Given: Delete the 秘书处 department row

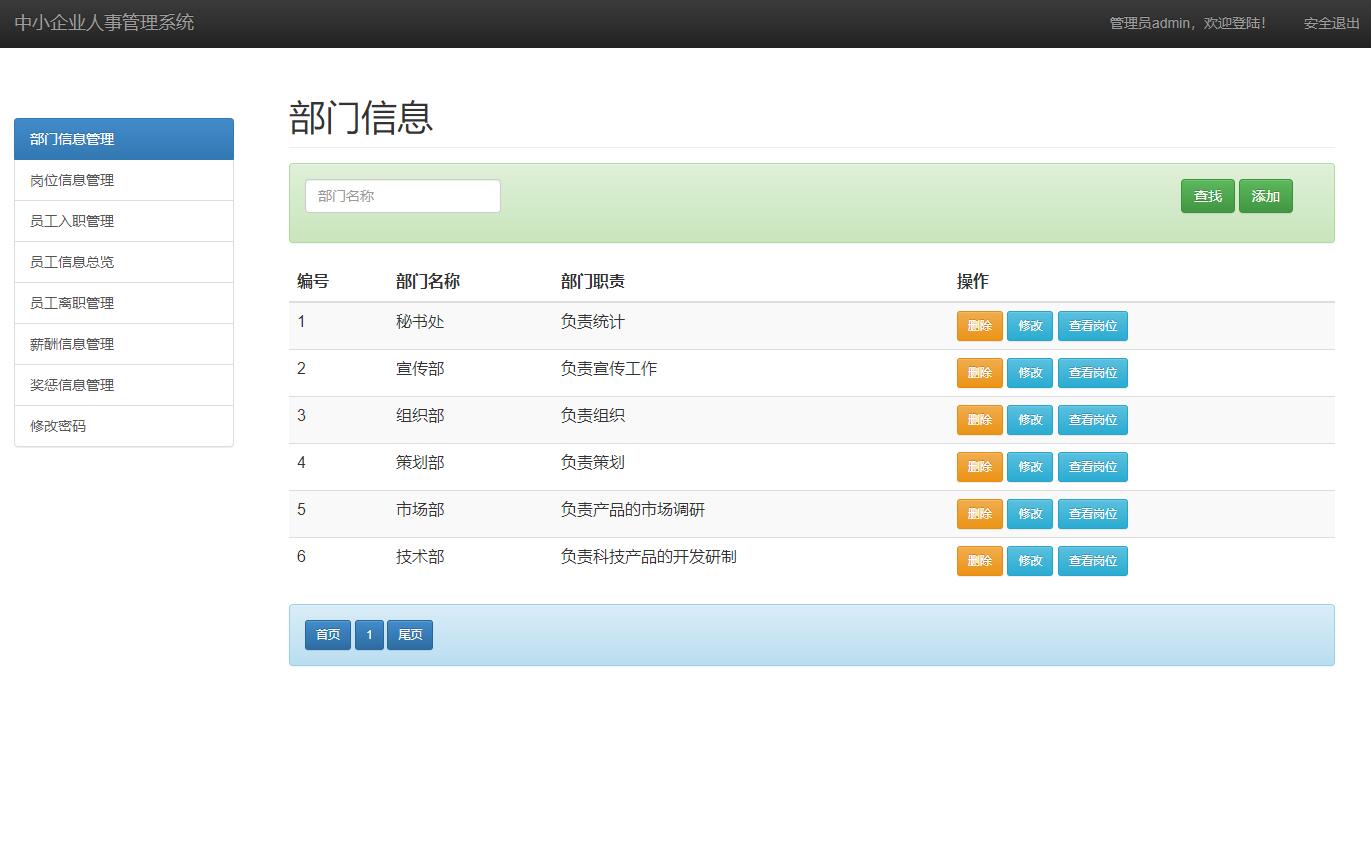Looking at the screenshot, I should [x=979, y=325].
